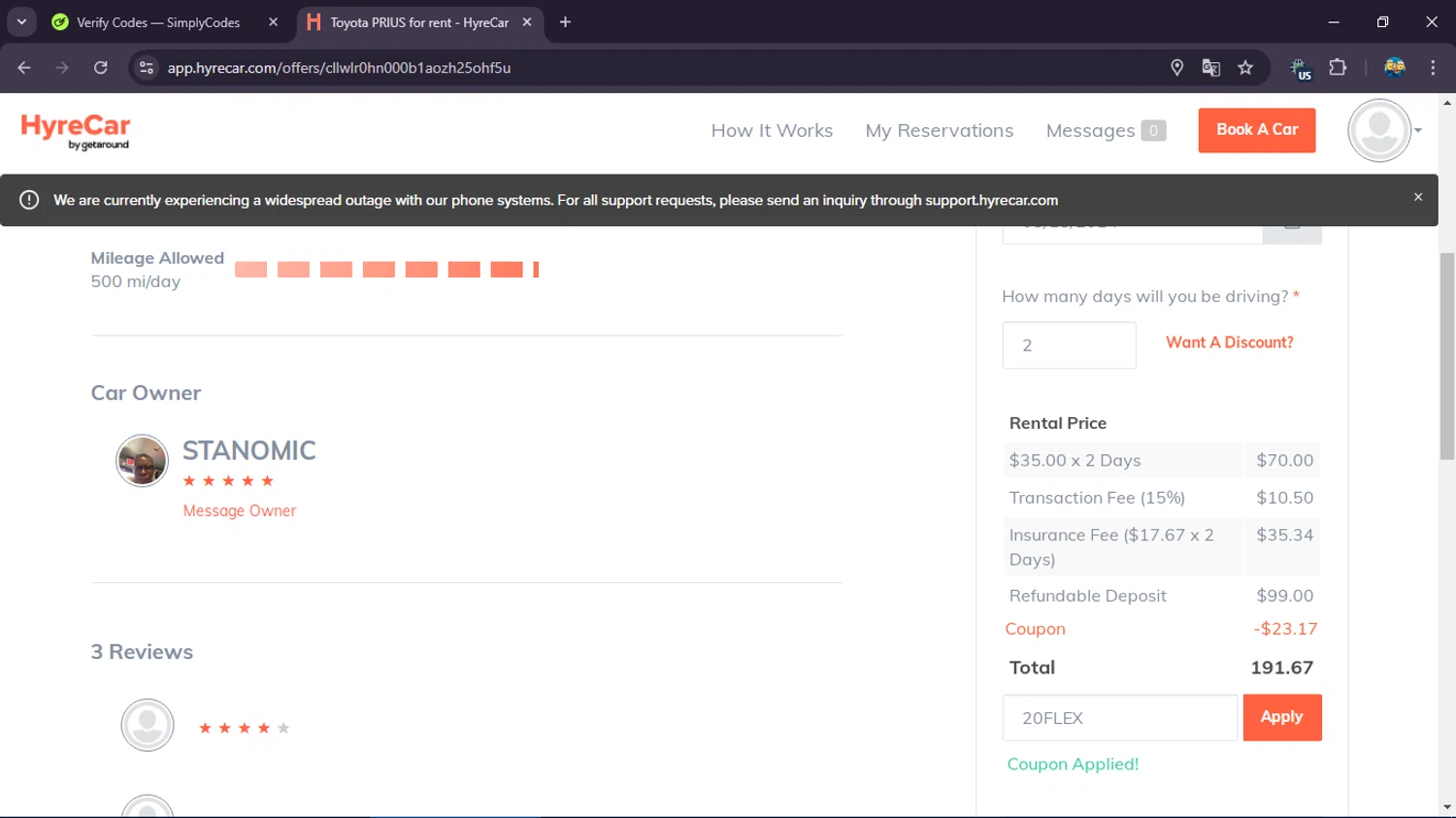This screenshot has height=818, width=1456.
Task: Minimize the browser window
Action: coord(1334,21)
